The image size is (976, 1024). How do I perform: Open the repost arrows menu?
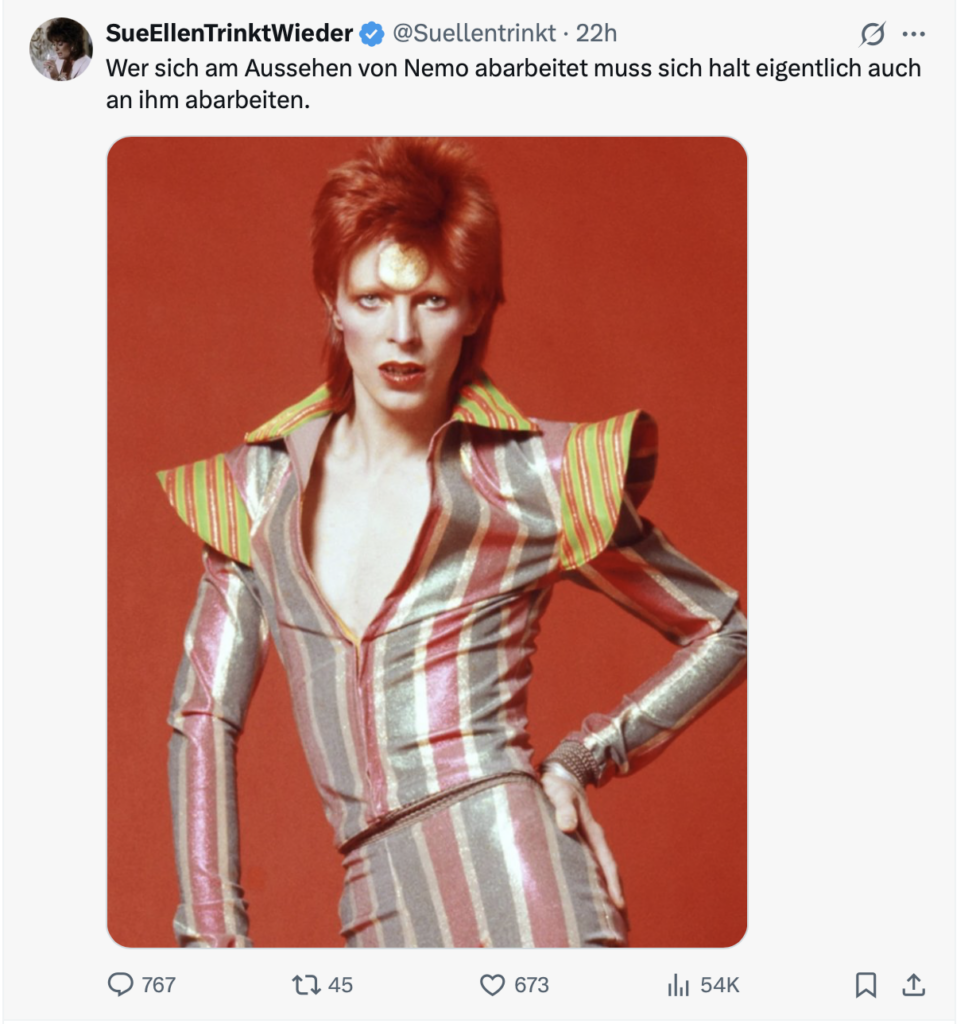tap(305, 984)
